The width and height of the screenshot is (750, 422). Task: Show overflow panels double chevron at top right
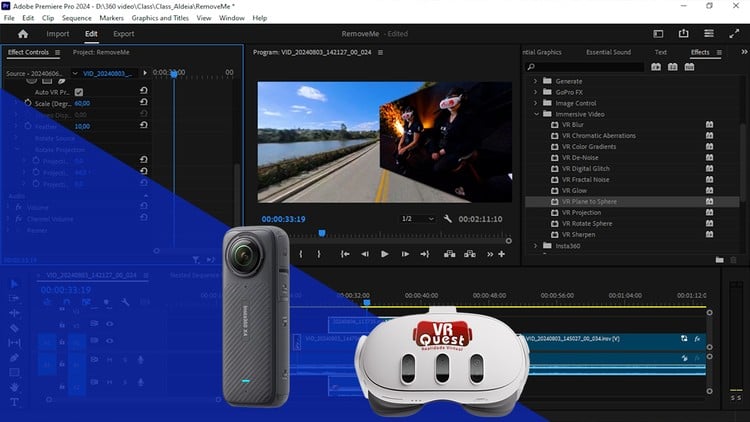coord(744,52)
